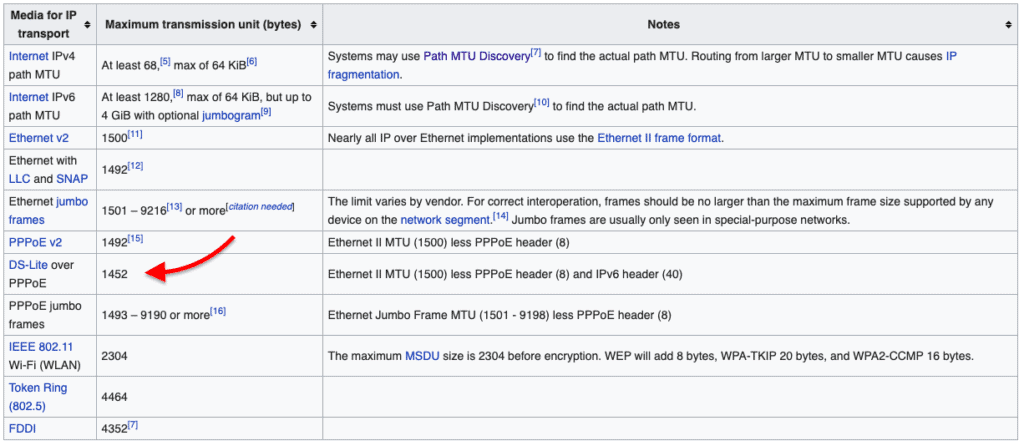
Task: Open footnote 5 after 'At least 68'
Action: click(x=165, y=62)
